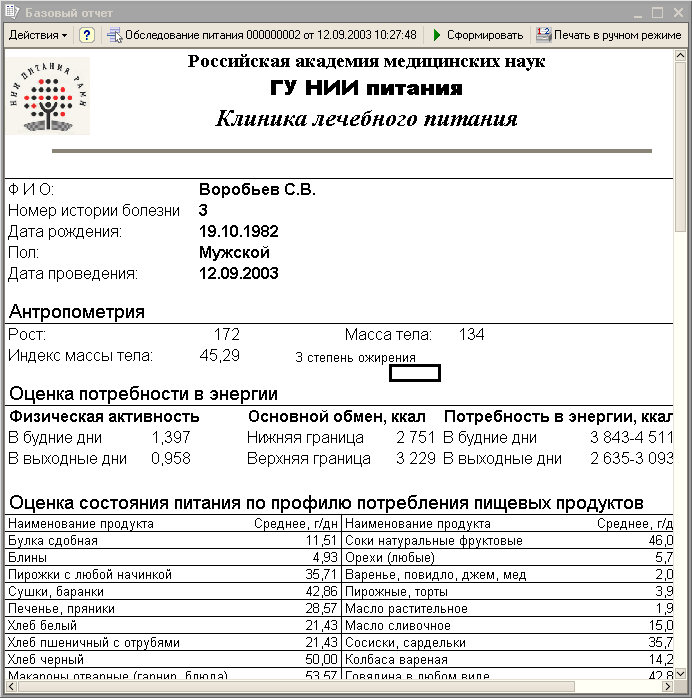Viewport: 692px width, 698px height.
Task: Open Обследование питания 000000002 document link
Action: pyautogui.click(x=271, y=35)
